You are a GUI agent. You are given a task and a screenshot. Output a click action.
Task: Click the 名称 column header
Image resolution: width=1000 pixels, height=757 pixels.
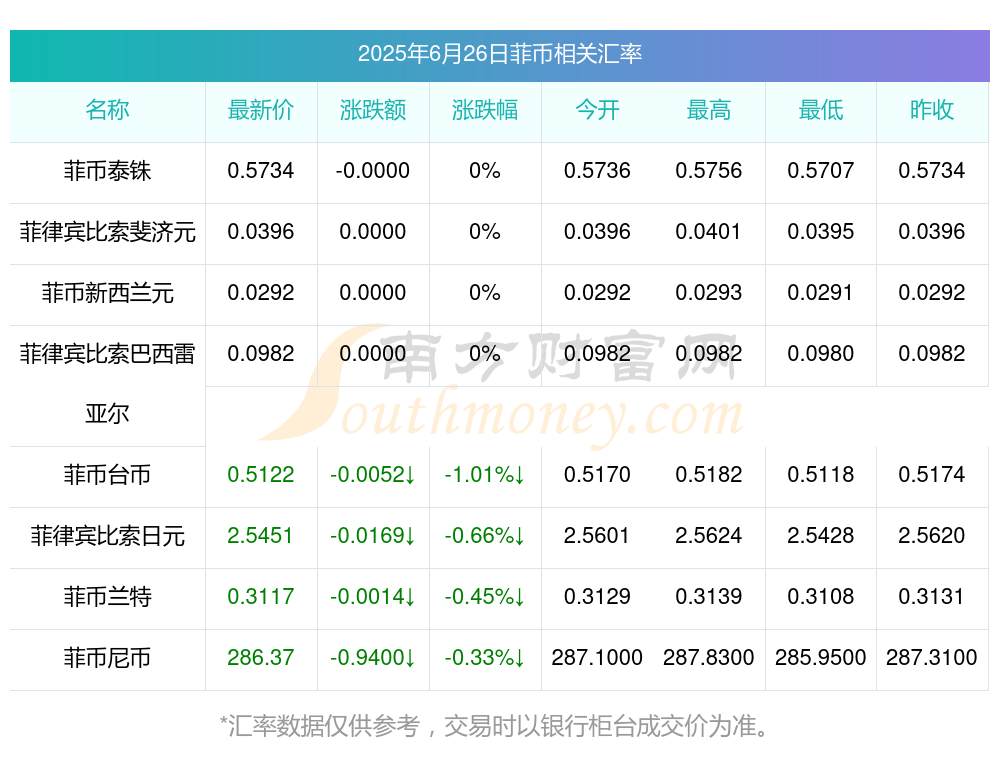pyautogui.click(x=107, y=110)
